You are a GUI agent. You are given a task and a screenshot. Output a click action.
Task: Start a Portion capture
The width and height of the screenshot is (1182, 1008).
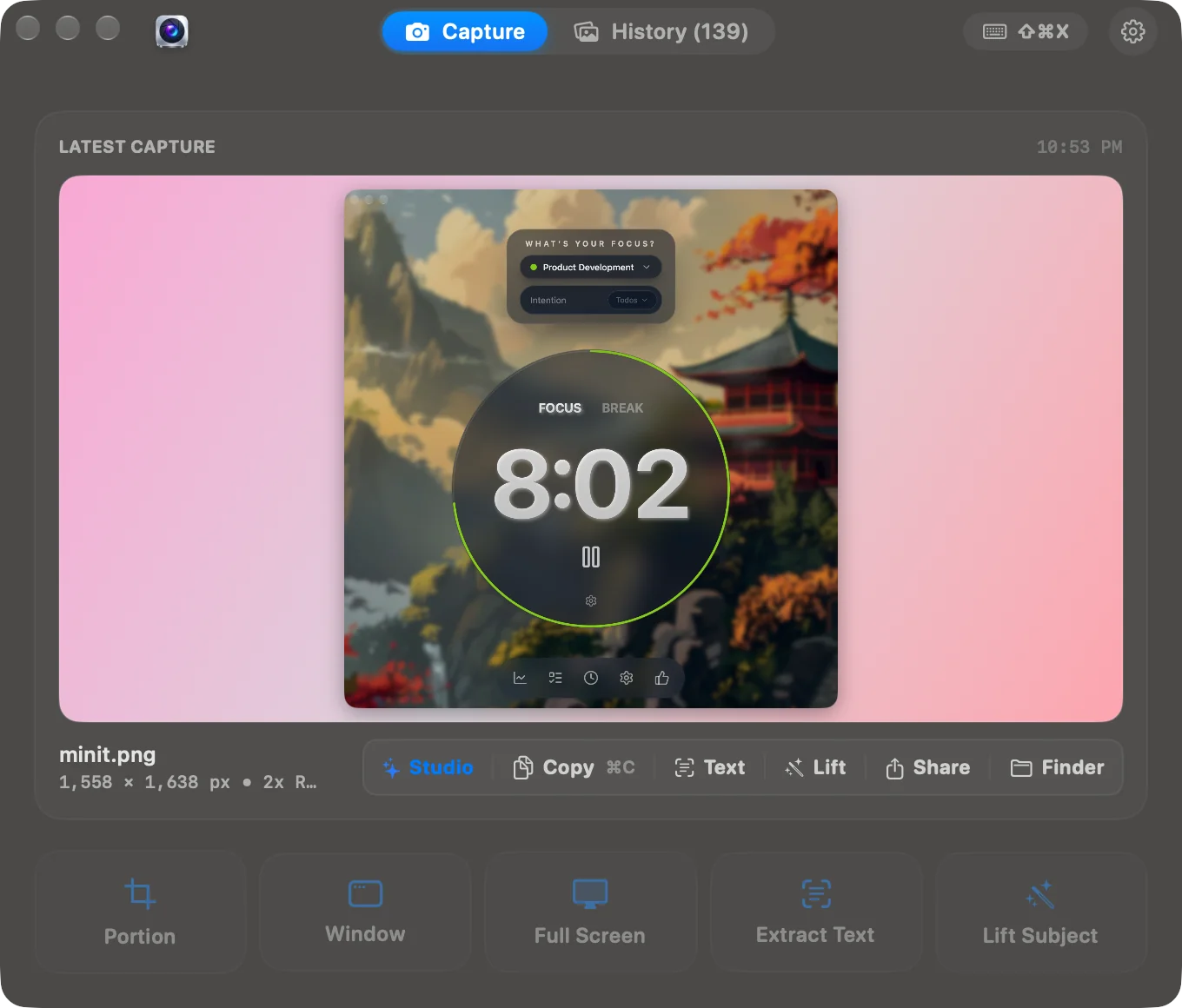[x=140, y=912]
